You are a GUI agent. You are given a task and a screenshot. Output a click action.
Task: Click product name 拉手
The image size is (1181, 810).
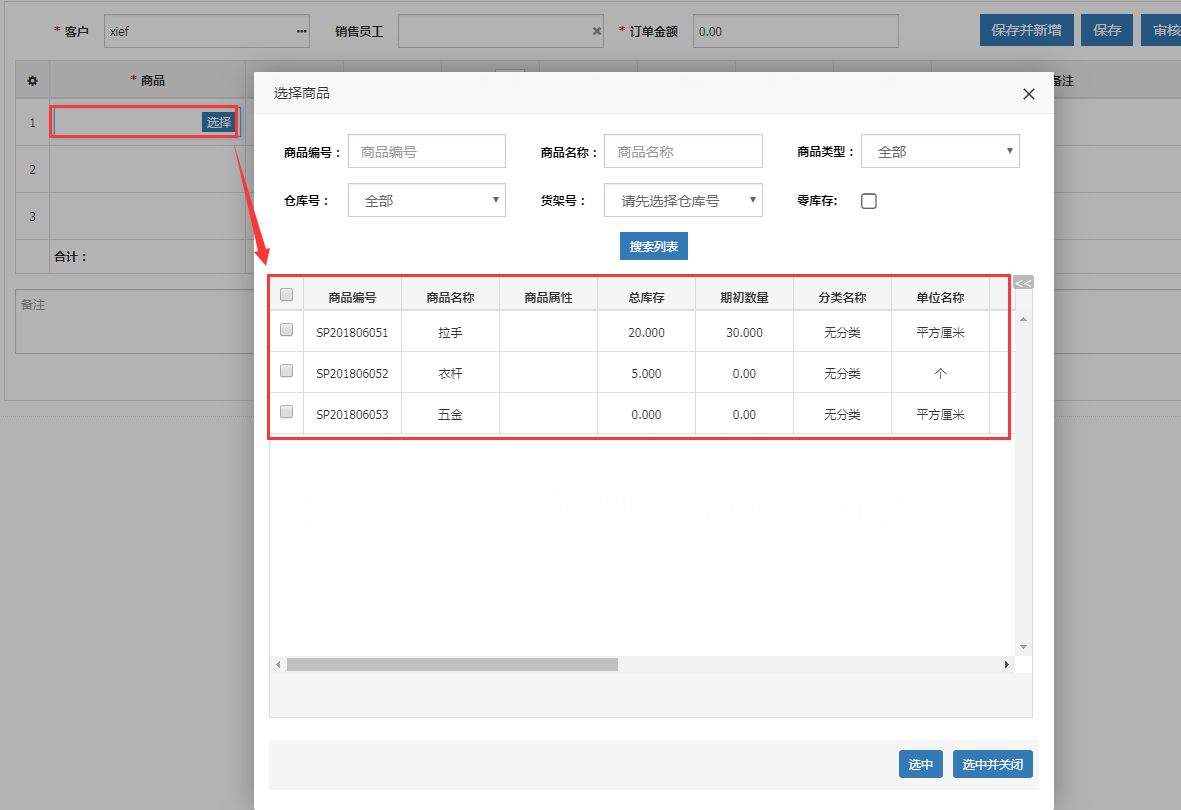point(450,332)
